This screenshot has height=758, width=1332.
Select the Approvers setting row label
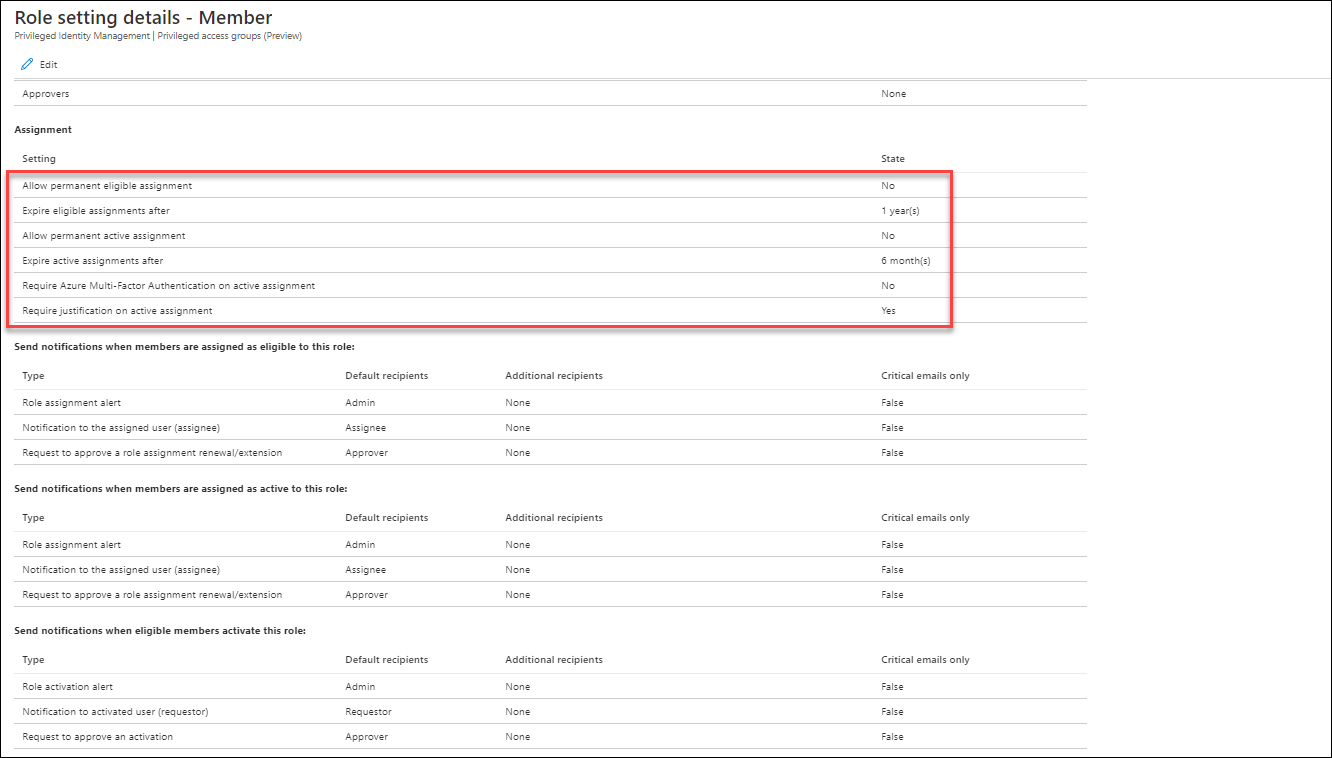tap(46, 94)
